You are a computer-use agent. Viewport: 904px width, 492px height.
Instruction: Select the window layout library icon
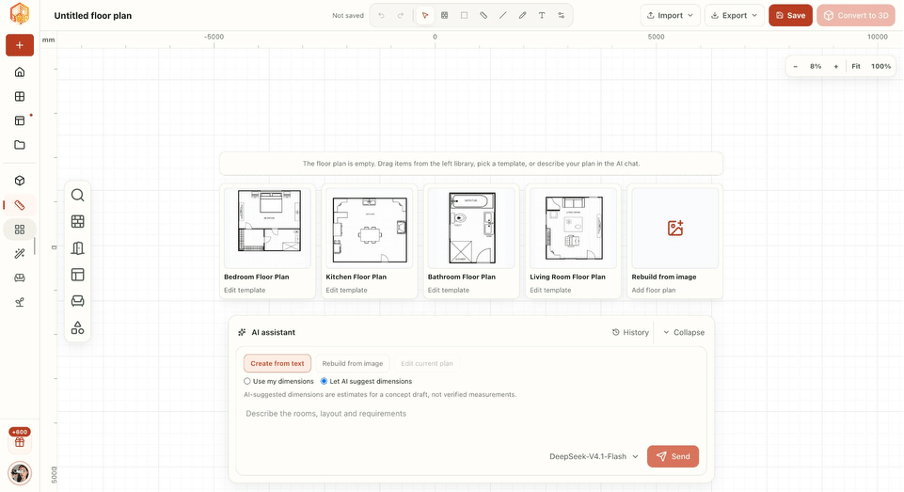(78, 275)
